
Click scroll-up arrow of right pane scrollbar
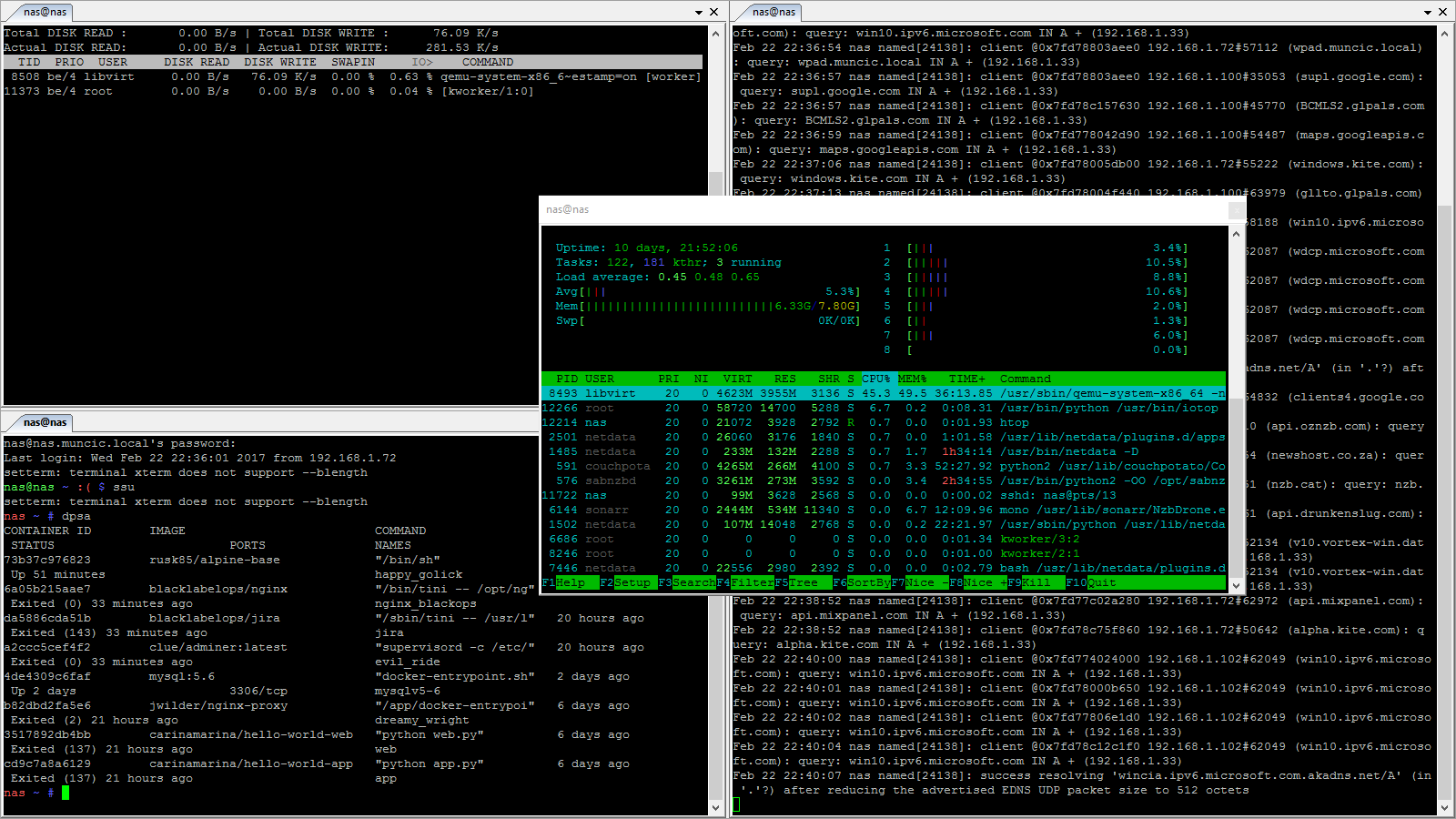[1444, 32]
